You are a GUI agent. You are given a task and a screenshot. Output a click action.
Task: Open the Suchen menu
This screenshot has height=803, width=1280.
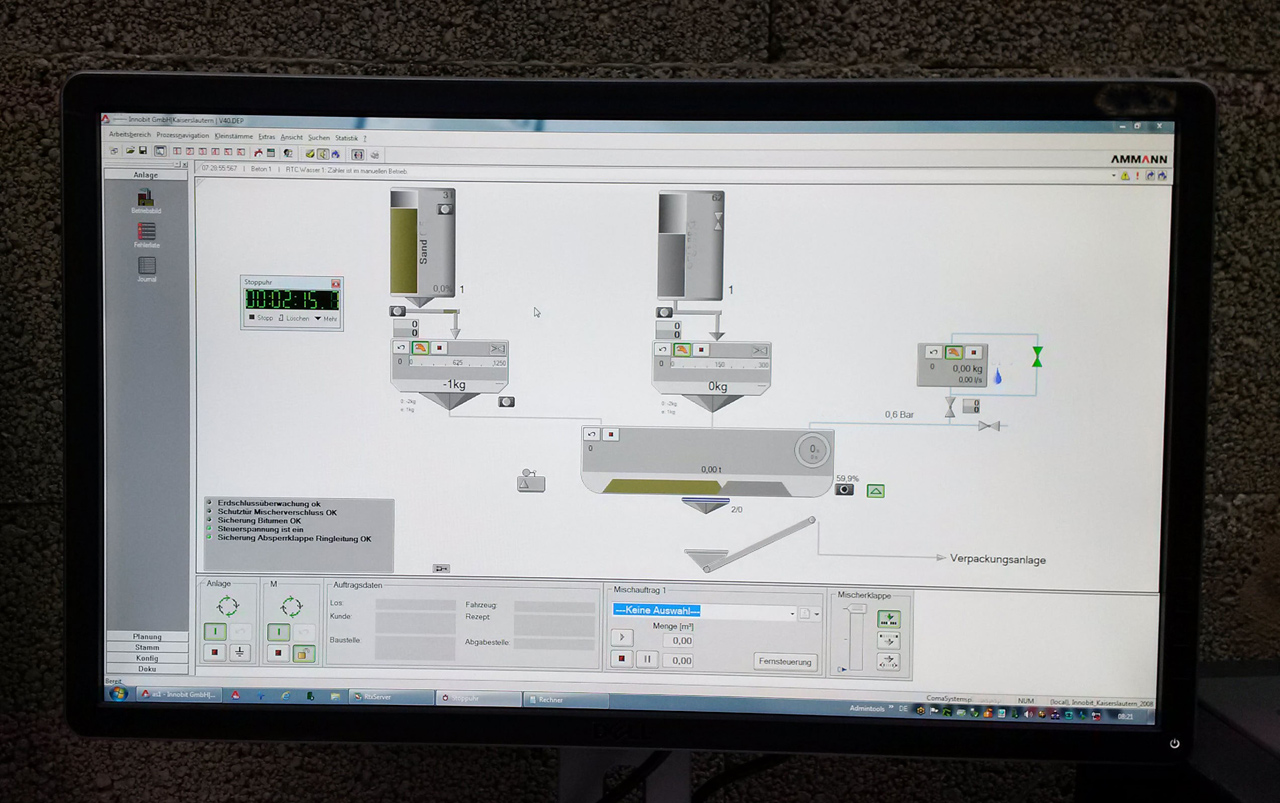318,137
